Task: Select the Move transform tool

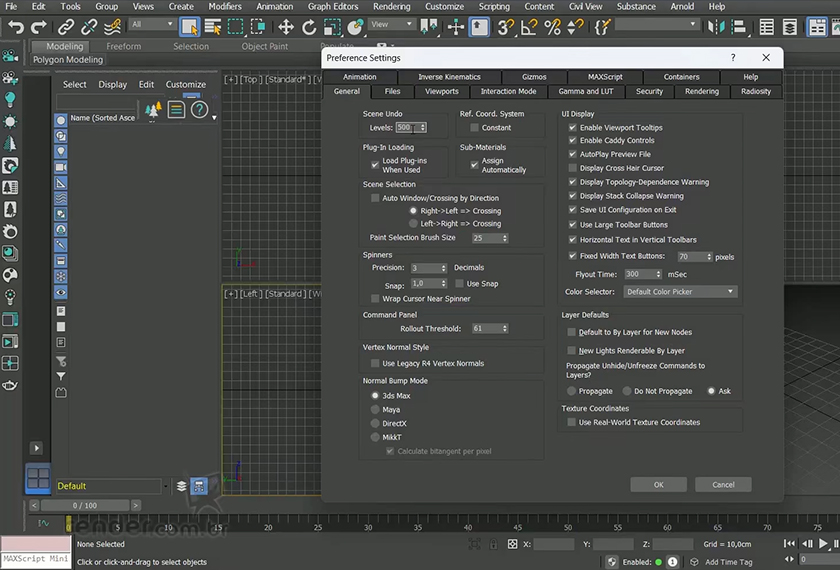Action: coord(286,27)
